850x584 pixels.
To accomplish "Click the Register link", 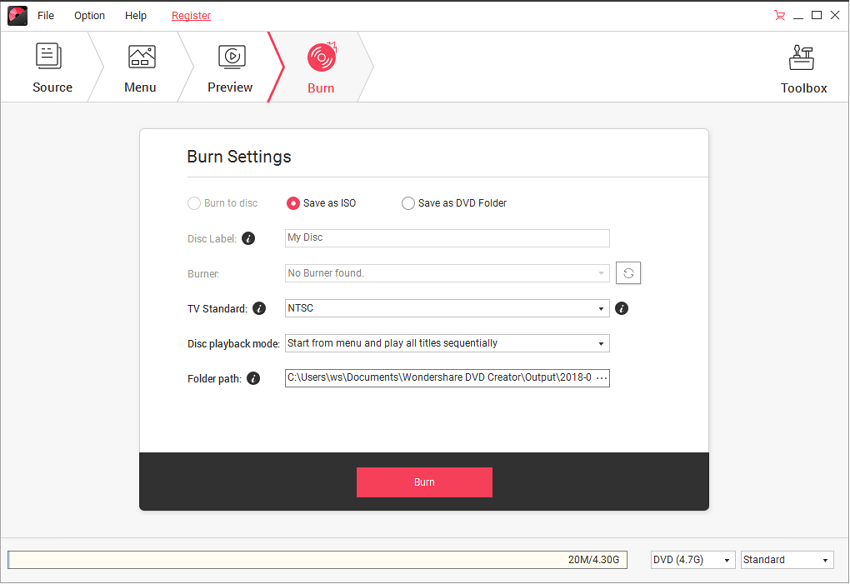I will (x=191, y=16).
